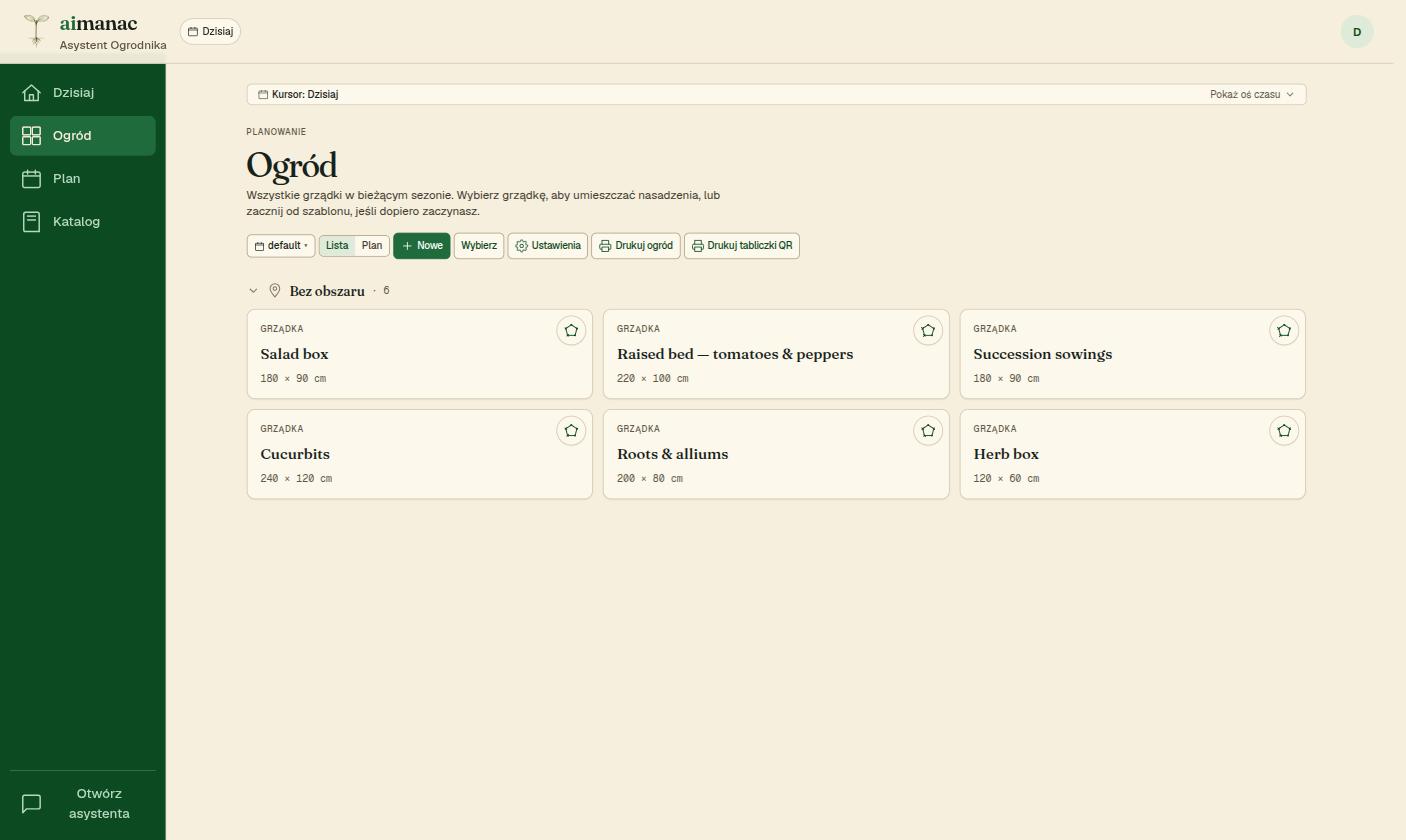1406x840 pixels.
Task: Click the polygon icon on Roots & alliums card
Action: tap(928, 431)
